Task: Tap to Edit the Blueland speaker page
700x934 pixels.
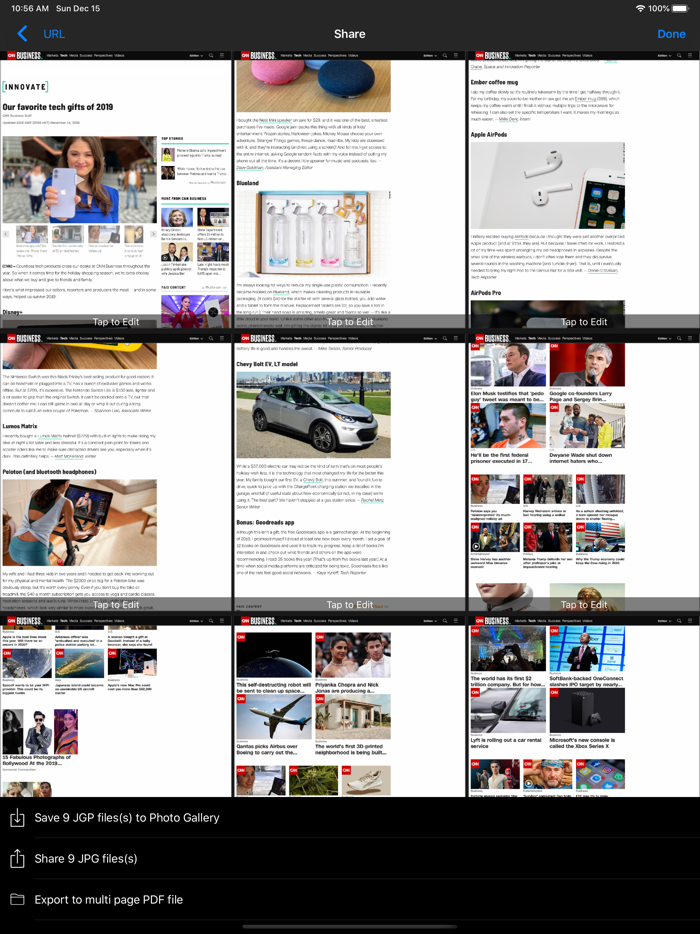Action: (x=350, y=322)
